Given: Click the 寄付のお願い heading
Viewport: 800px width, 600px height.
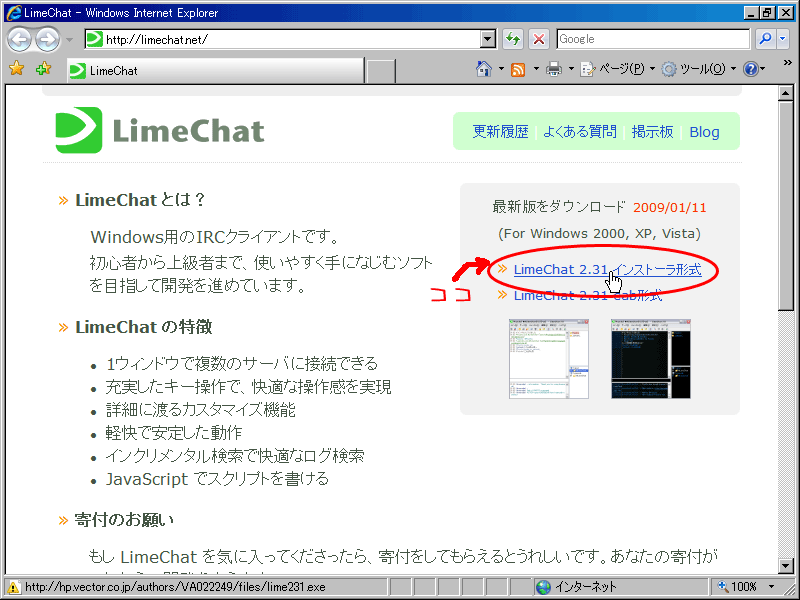Looking at the screenshot, I should pyautogui.click(x=124, y=519).
